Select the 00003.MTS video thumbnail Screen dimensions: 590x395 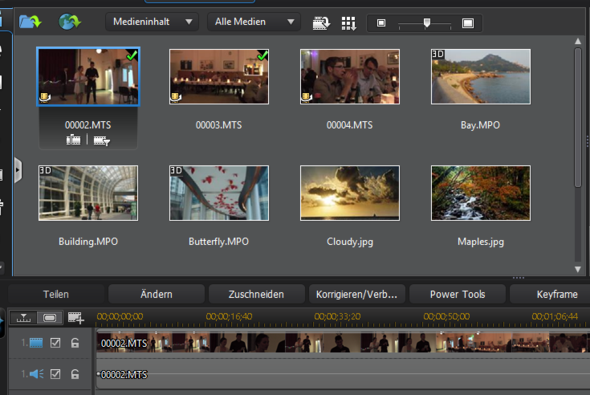219,77
